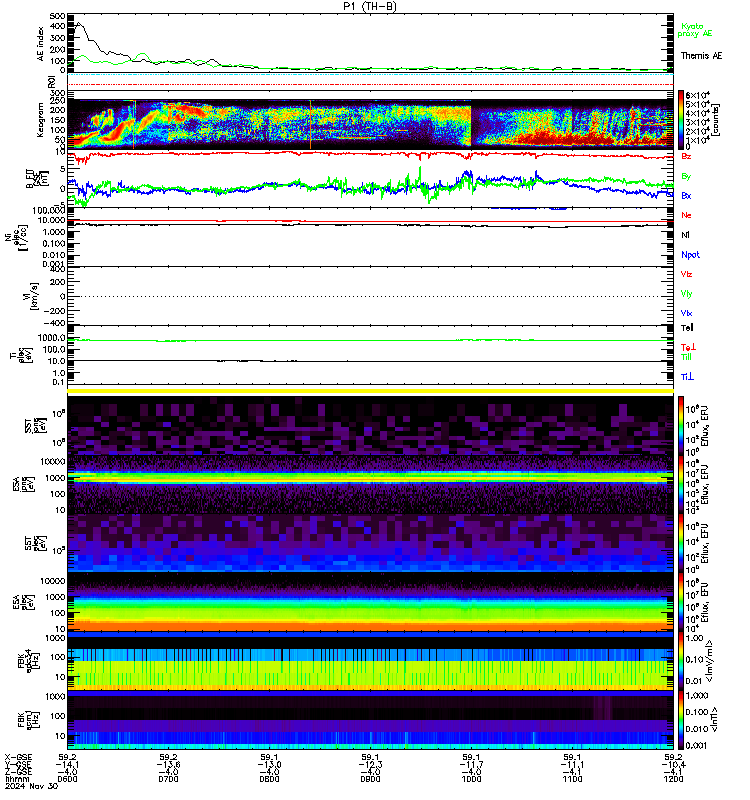Screen dimensions: 750x800
Task: Click the nT color bar beside FBK scm panel
Action: (x=681, y=720)
